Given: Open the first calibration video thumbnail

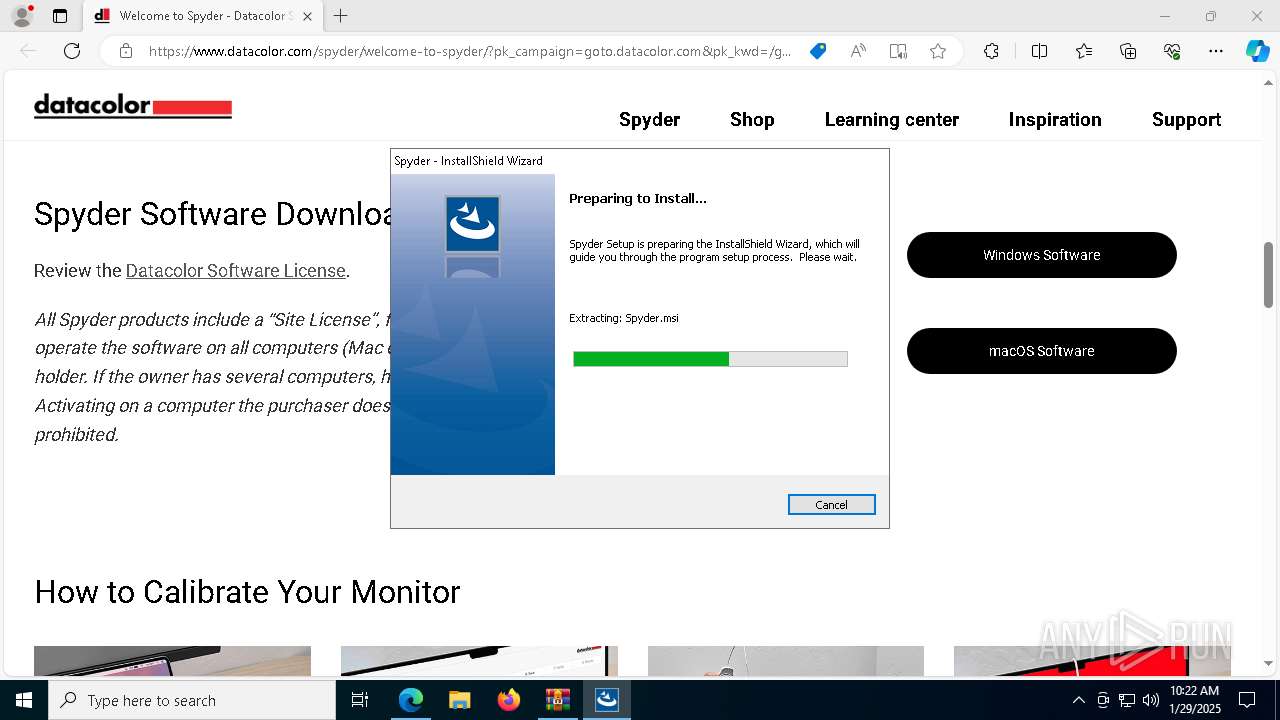Looking at the screenshot, I should tap(172, 661).
